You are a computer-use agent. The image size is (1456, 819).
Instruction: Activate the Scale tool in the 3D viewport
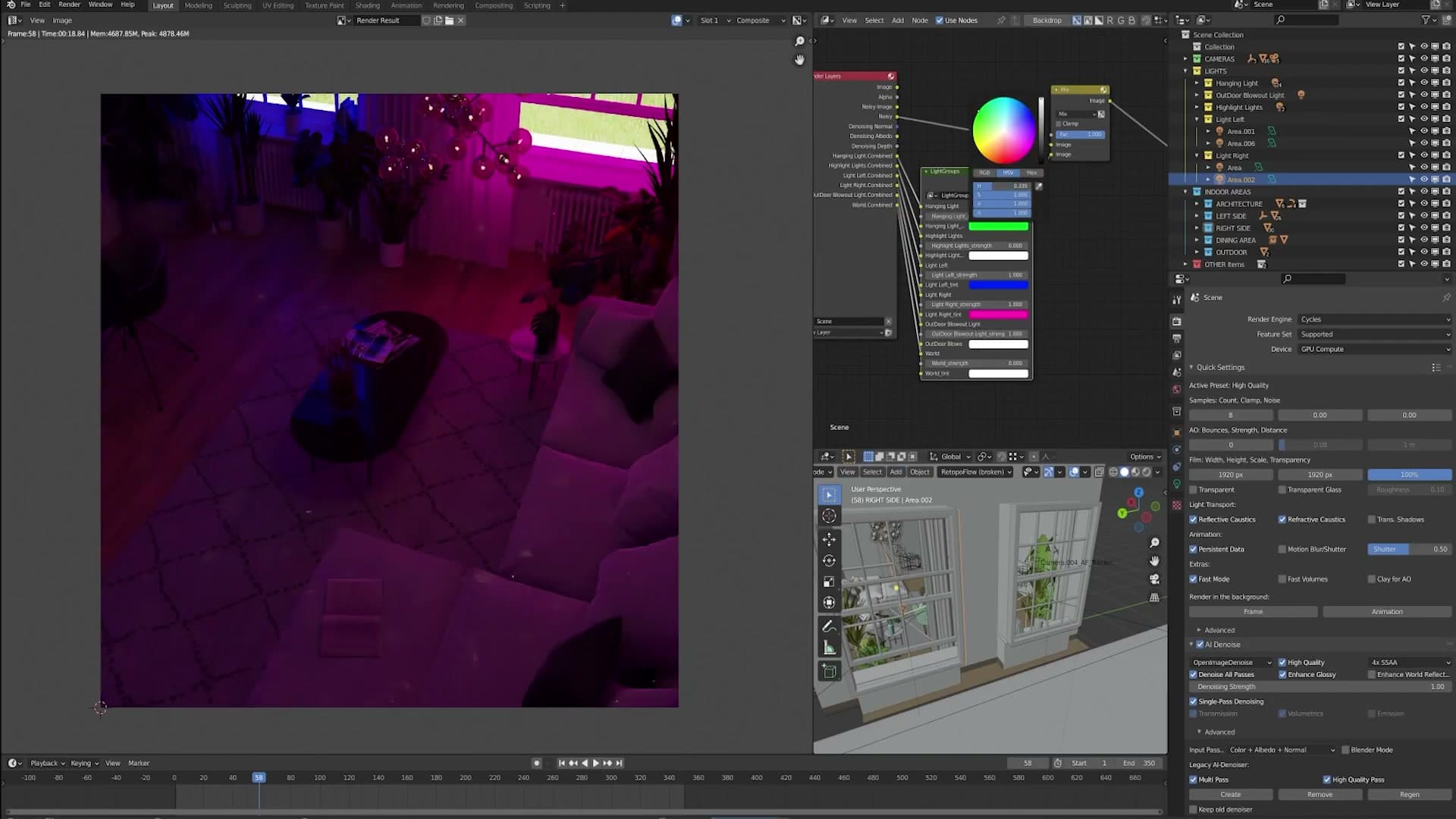[829, 582]
